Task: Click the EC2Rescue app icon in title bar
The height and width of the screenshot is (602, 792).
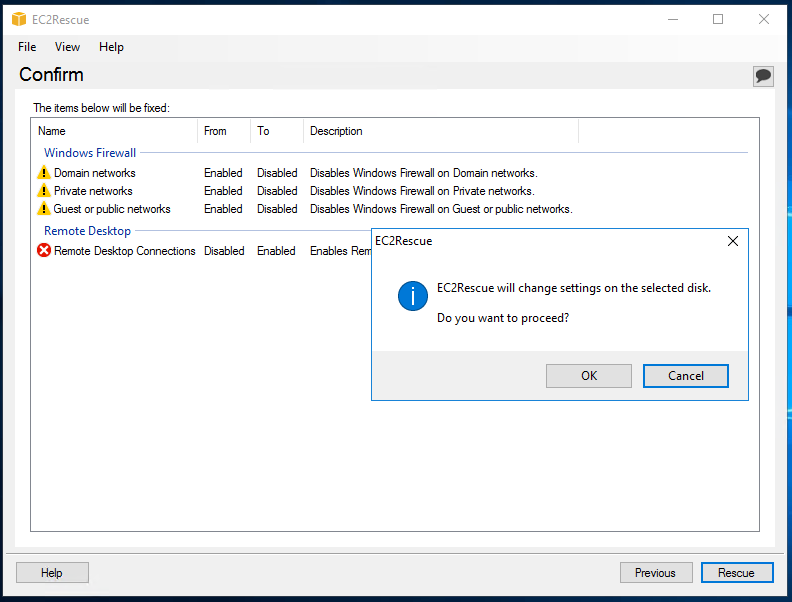Action: 19,19
